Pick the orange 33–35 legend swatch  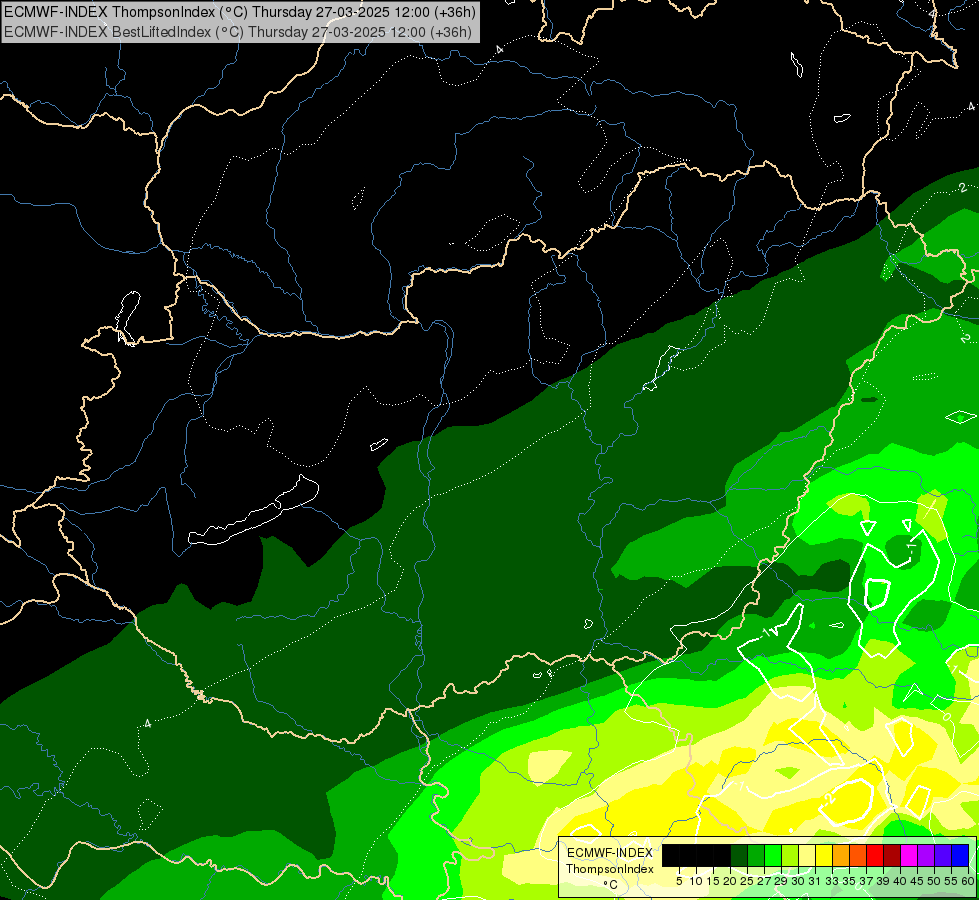(x=841, y=855)
